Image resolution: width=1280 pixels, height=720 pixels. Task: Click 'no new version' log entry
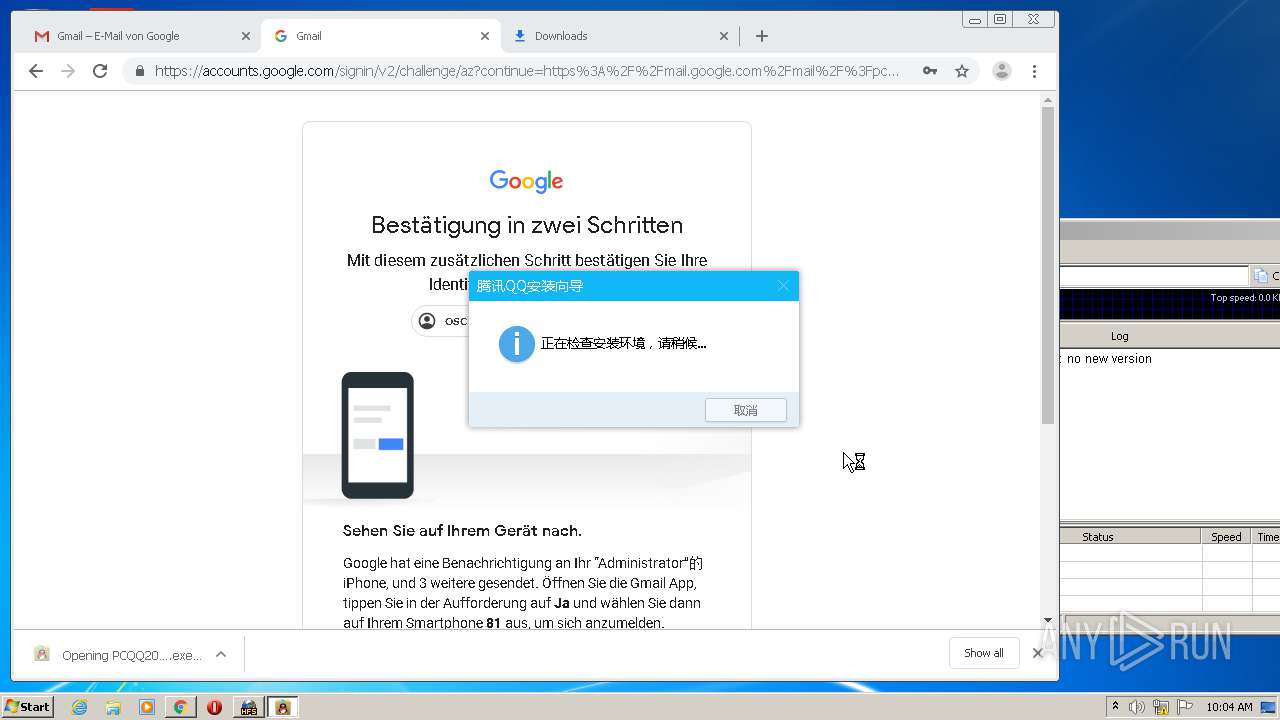pos(1109,359)
